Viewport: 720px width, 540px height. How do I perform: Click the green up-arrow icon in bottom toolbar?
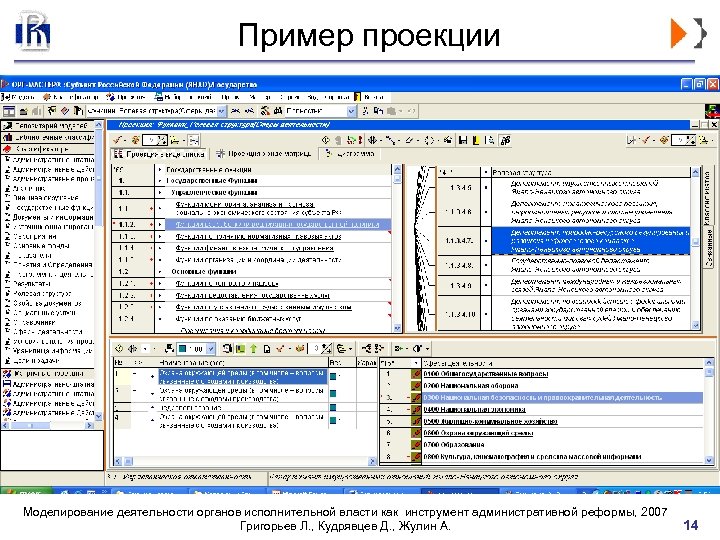pos(253,349)
